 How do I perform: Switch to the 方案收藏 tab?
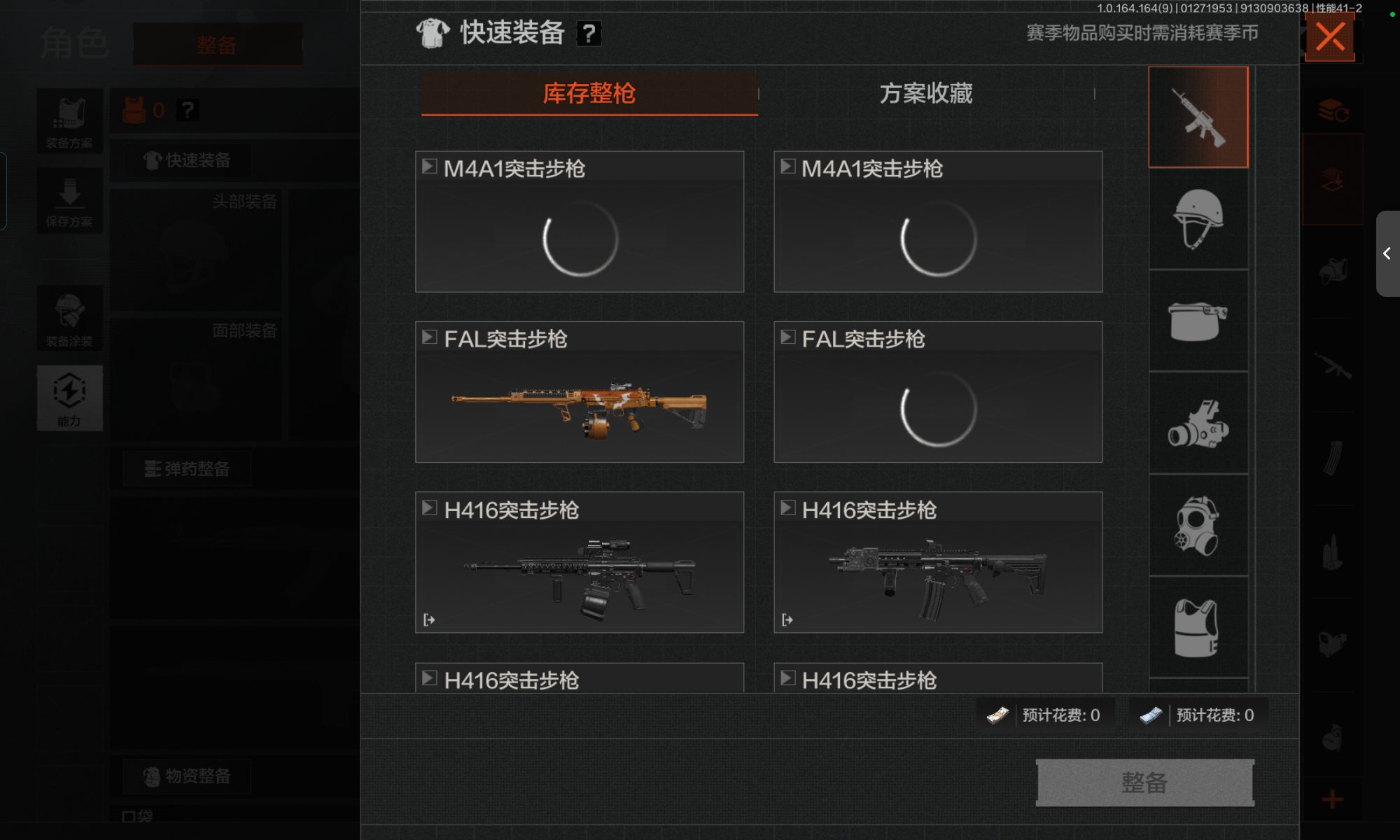(926, 93)
